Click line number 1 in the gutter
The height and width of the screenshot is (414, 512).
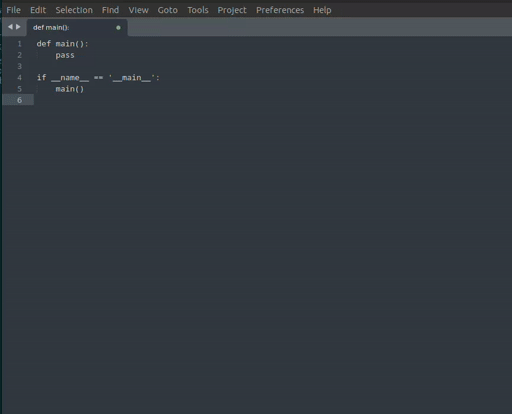tap(19, 44)
